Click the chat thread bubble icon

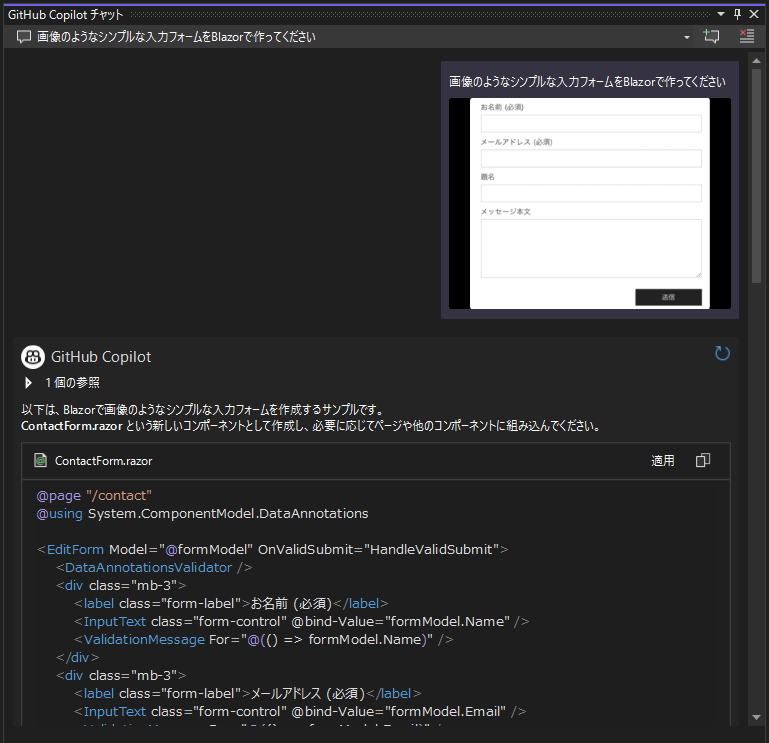tap(24, 37)
